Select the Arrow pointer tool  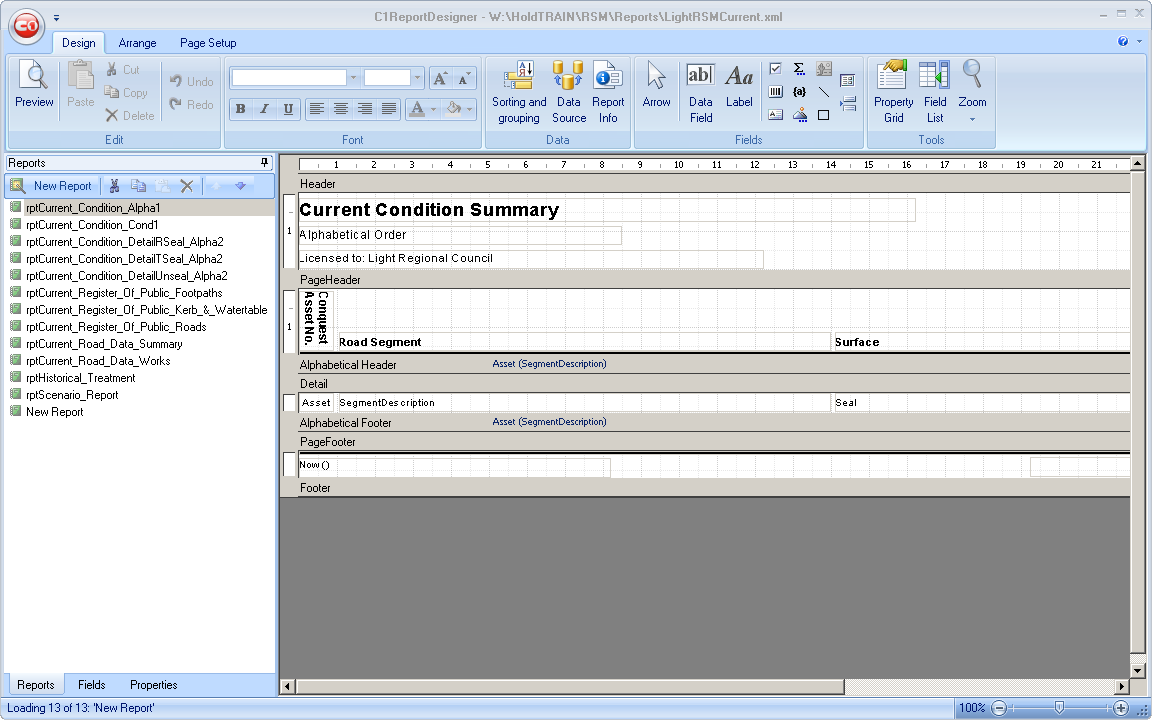point(656,85)
